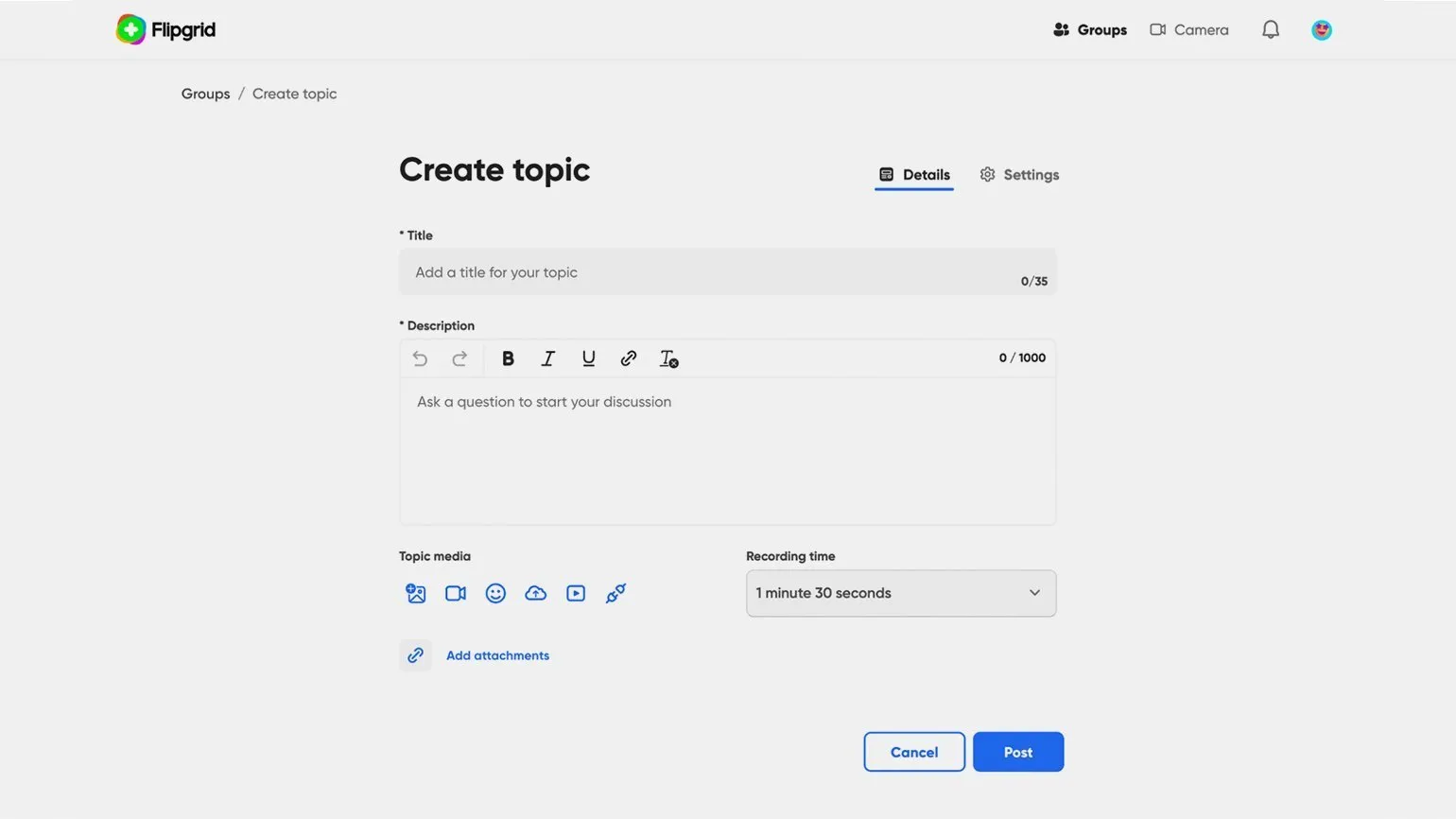Open the integrations plug icon in topic media
Screen dimensions: 1456x819
(x=615, y=593)
